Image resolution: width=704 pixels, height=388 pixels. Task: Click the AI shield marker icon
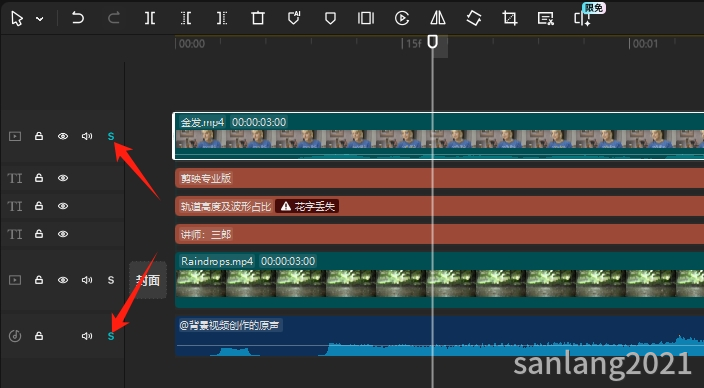coord(294,18)
